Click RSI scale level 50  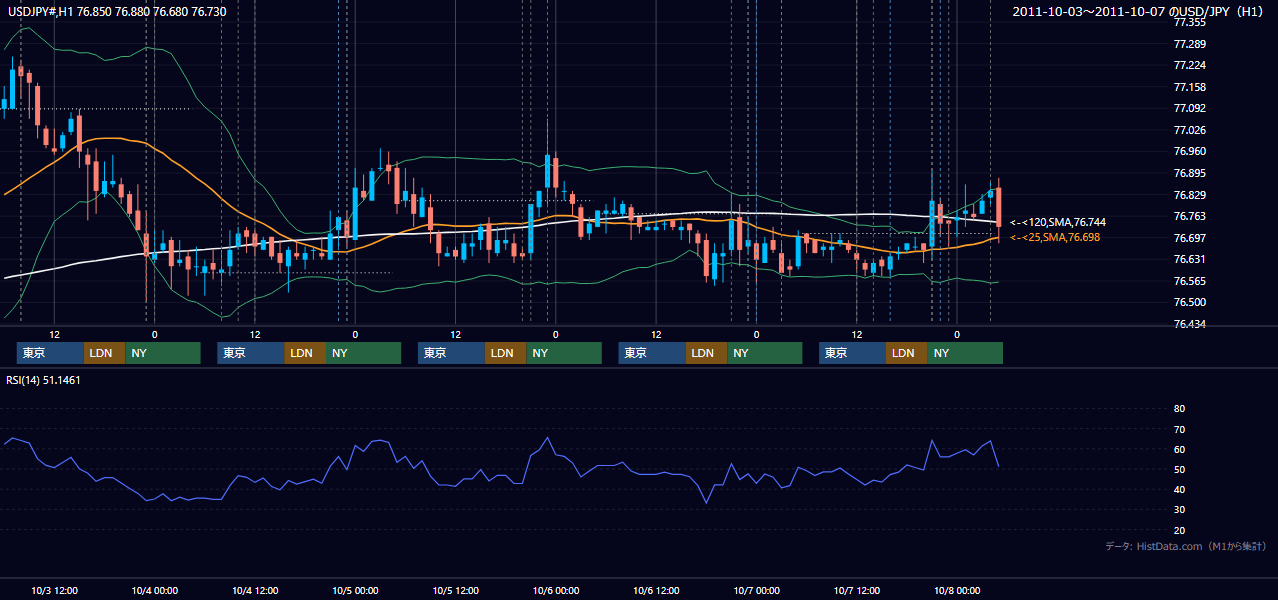(1179, 469)
